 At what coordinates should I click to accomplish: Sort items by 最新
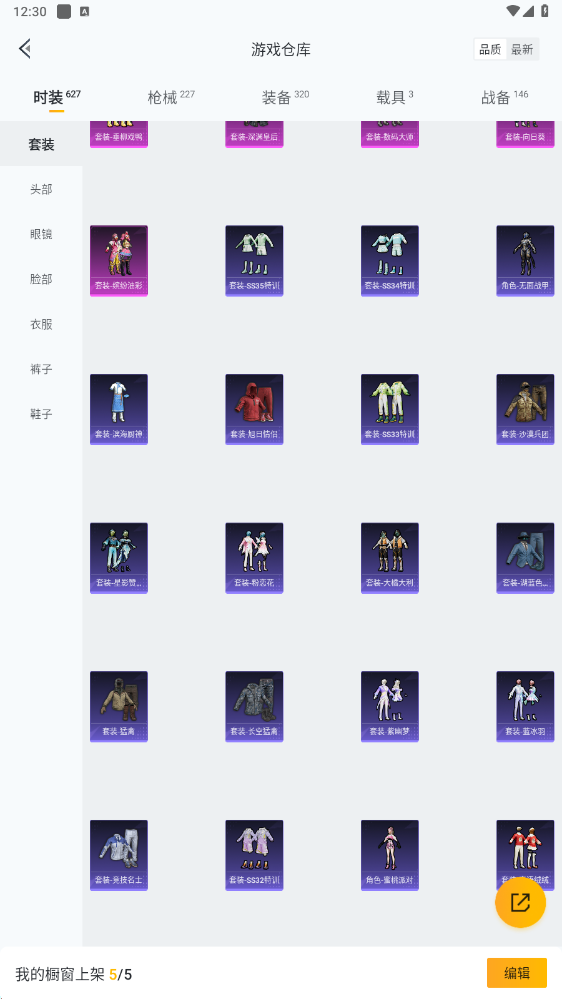click(522, 49)
